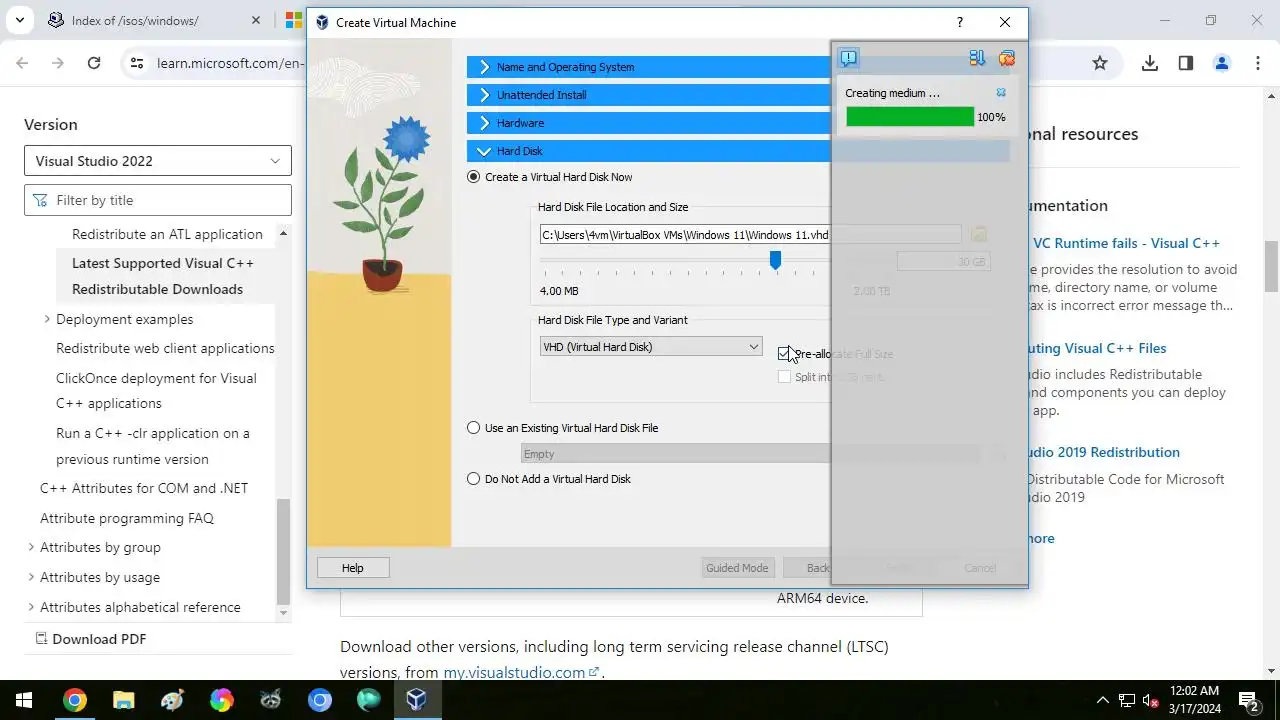This screenshot has height=720, width=1280.
Task: Click the notification center speech bubble icon
Action: pyautogui.click(x=848, y=58)
